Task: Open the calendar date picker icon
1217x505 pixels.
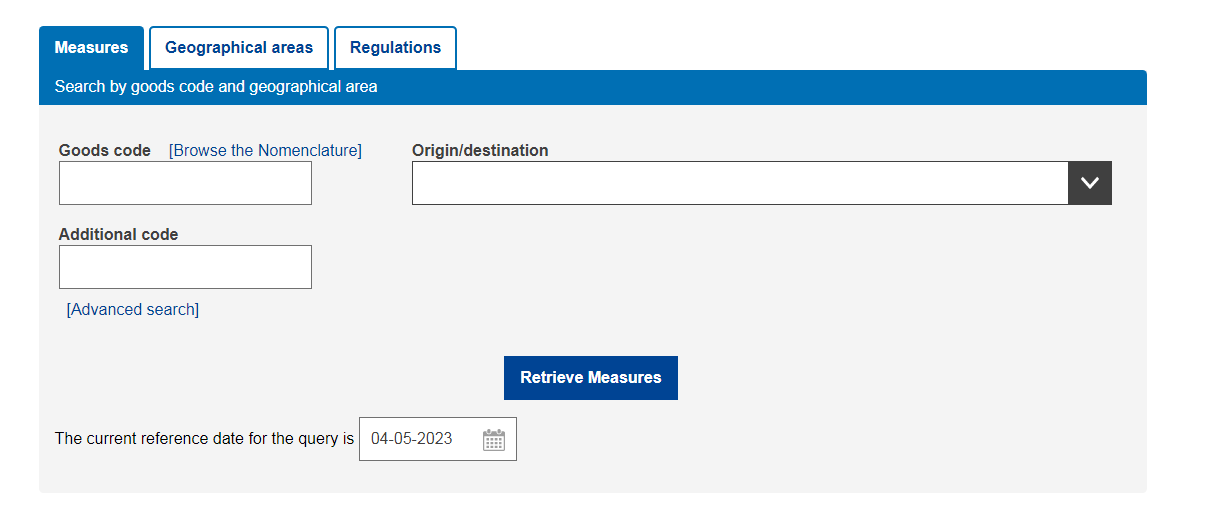Action: point(494,440)
